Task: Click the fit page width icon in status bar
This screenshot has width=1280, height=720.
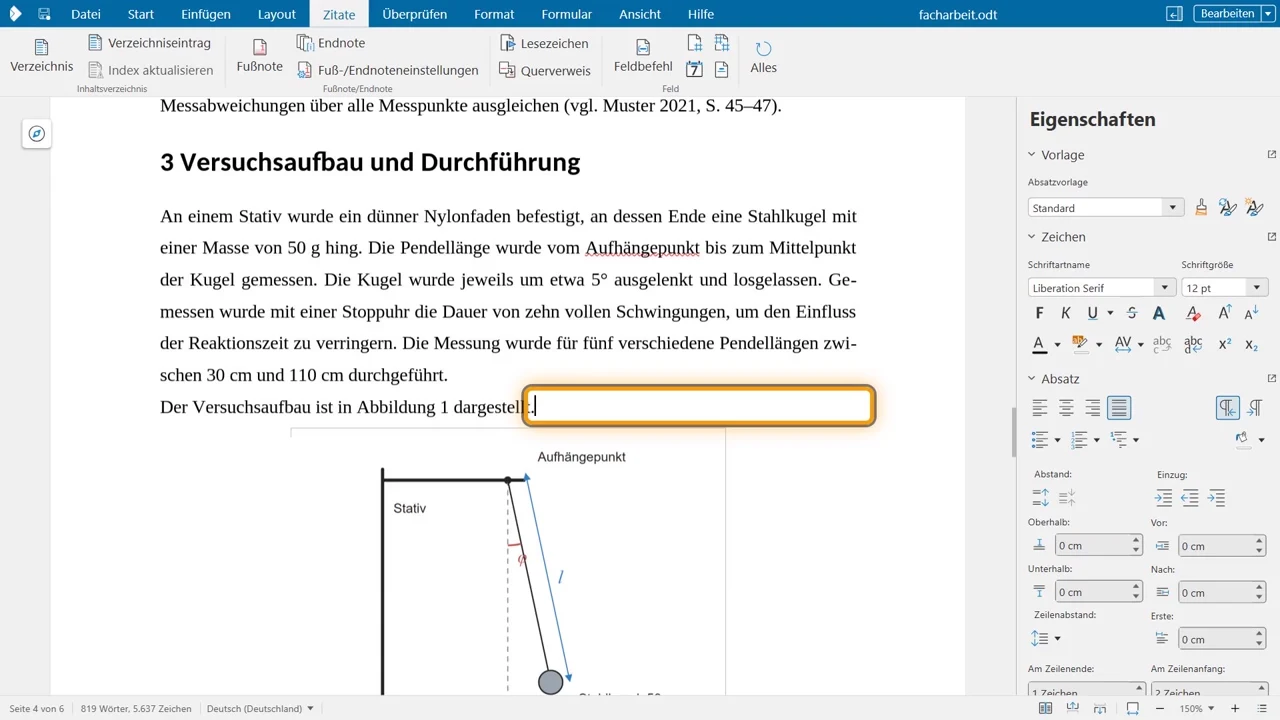Action: [1132, 708]
